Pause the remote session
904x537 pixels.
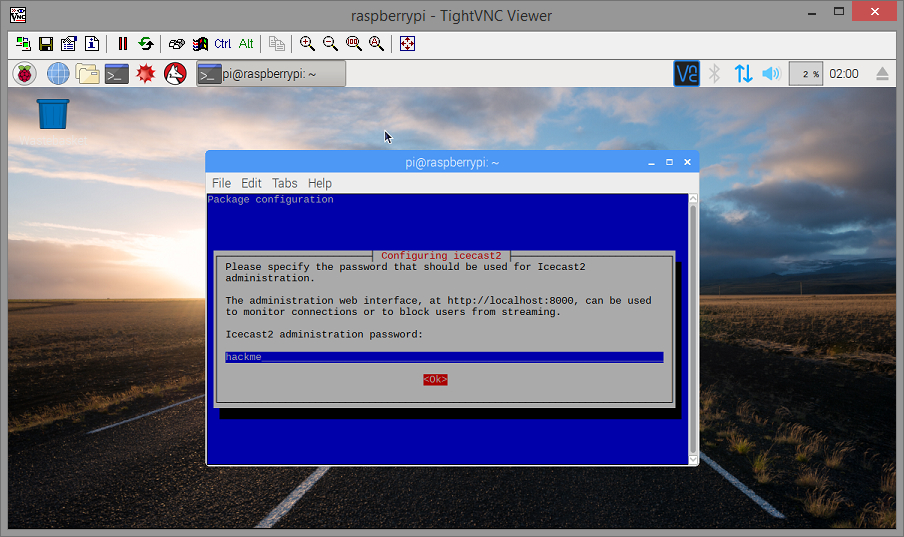pos(123,44)
